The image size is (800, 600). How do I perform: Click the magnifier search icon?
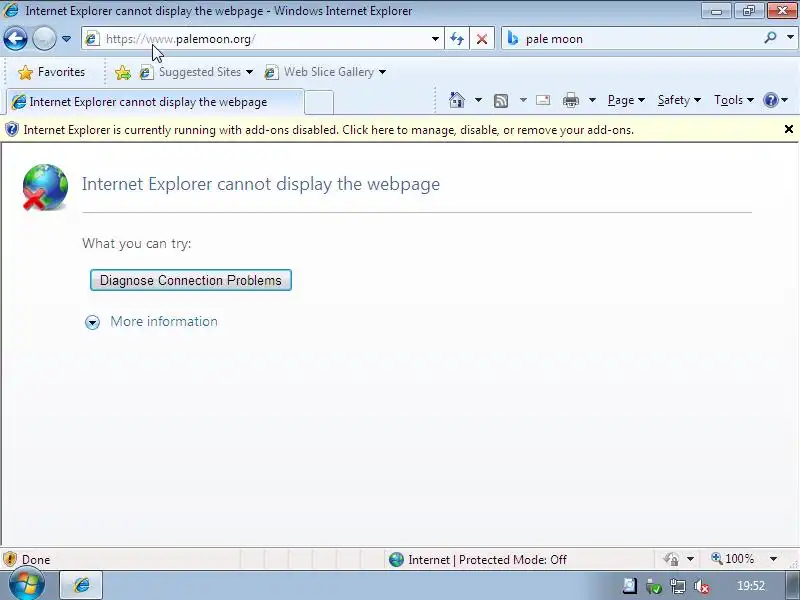pyautogui.click(x=770, y=38)
